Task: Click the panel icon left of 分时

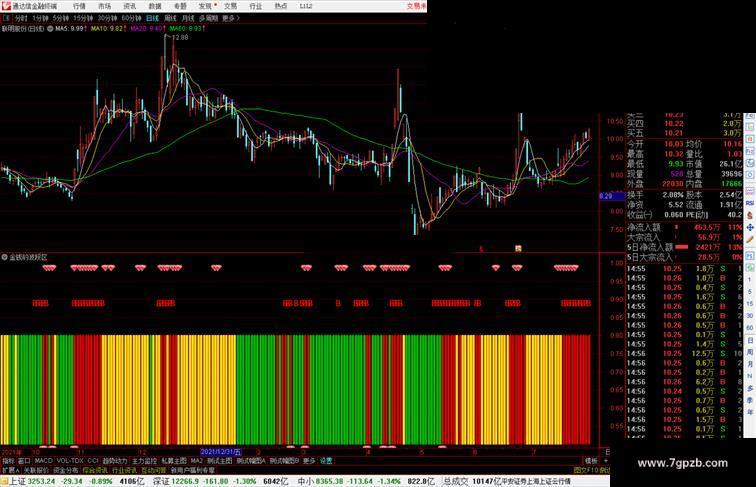Action: [7, 18]
